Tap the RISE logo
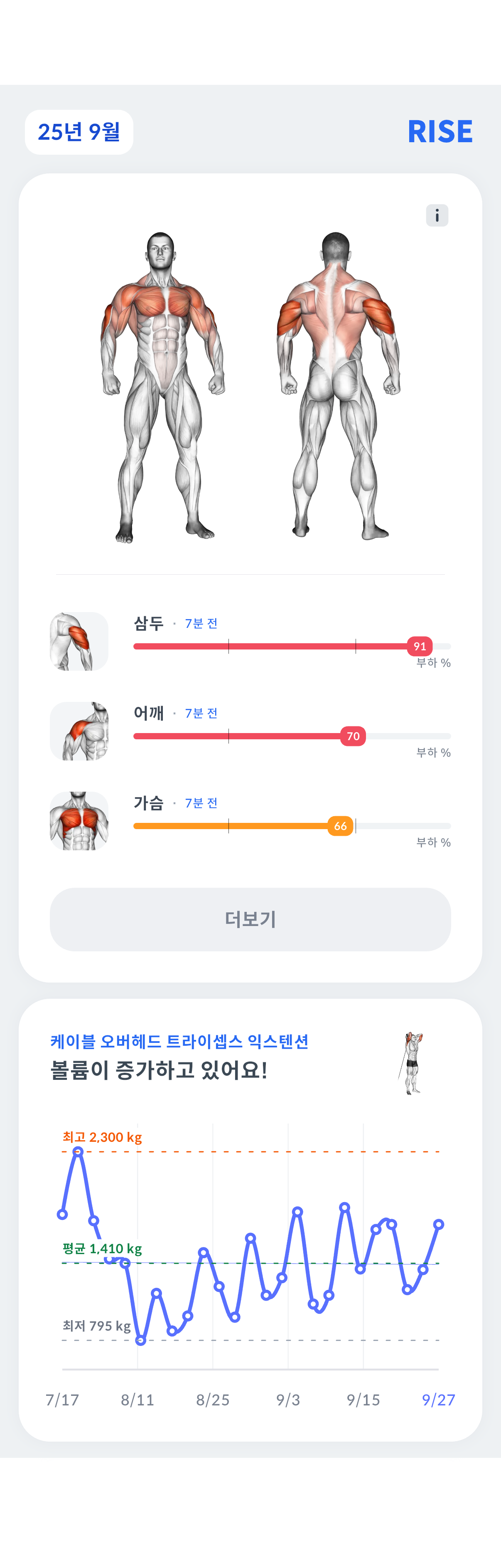Image resolution: width=501 pixels, height=1568 pixels. pyautogui.click(x=440, y=132)
